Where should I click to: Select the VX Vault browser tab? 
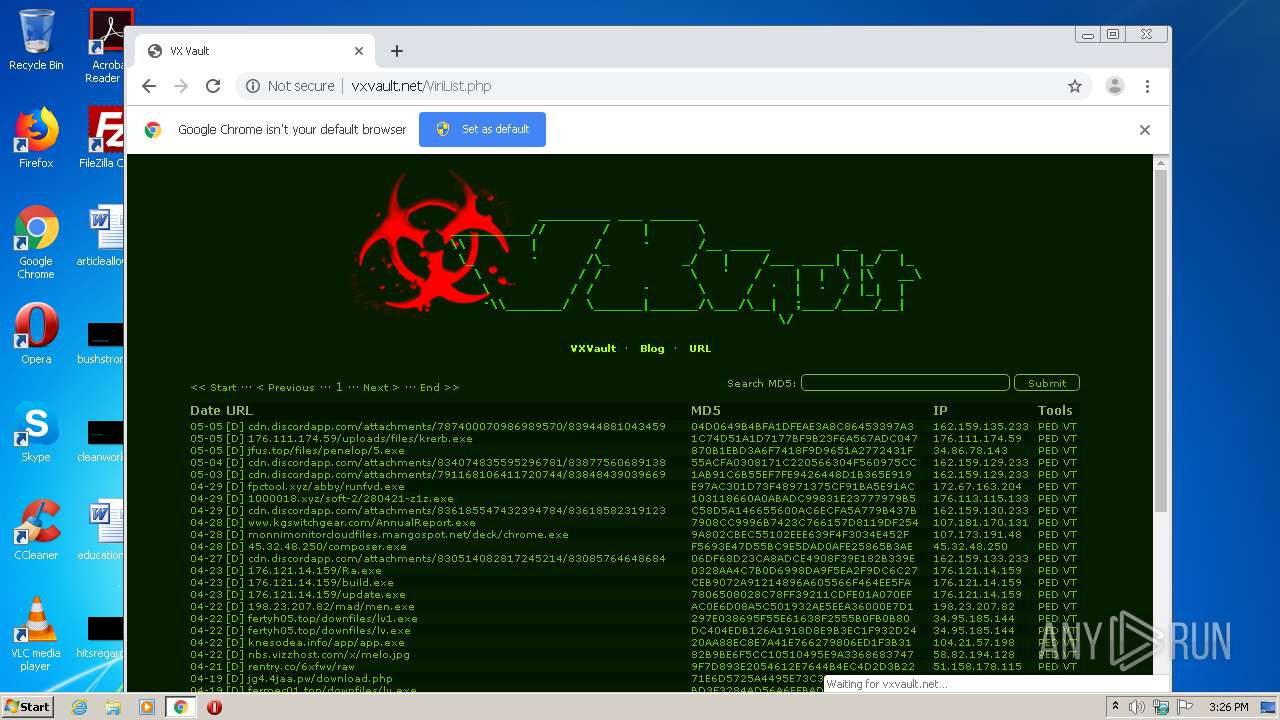click(255, 51)
